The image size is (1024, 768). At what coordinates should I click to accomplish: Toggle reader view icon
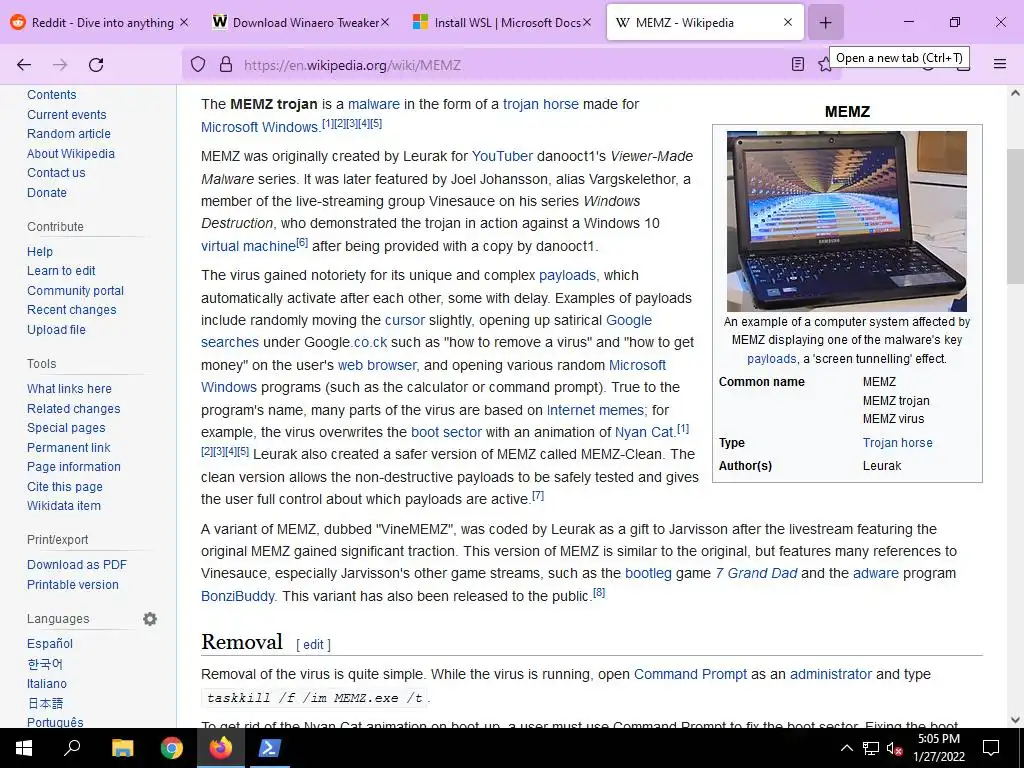tap(797, 65)
